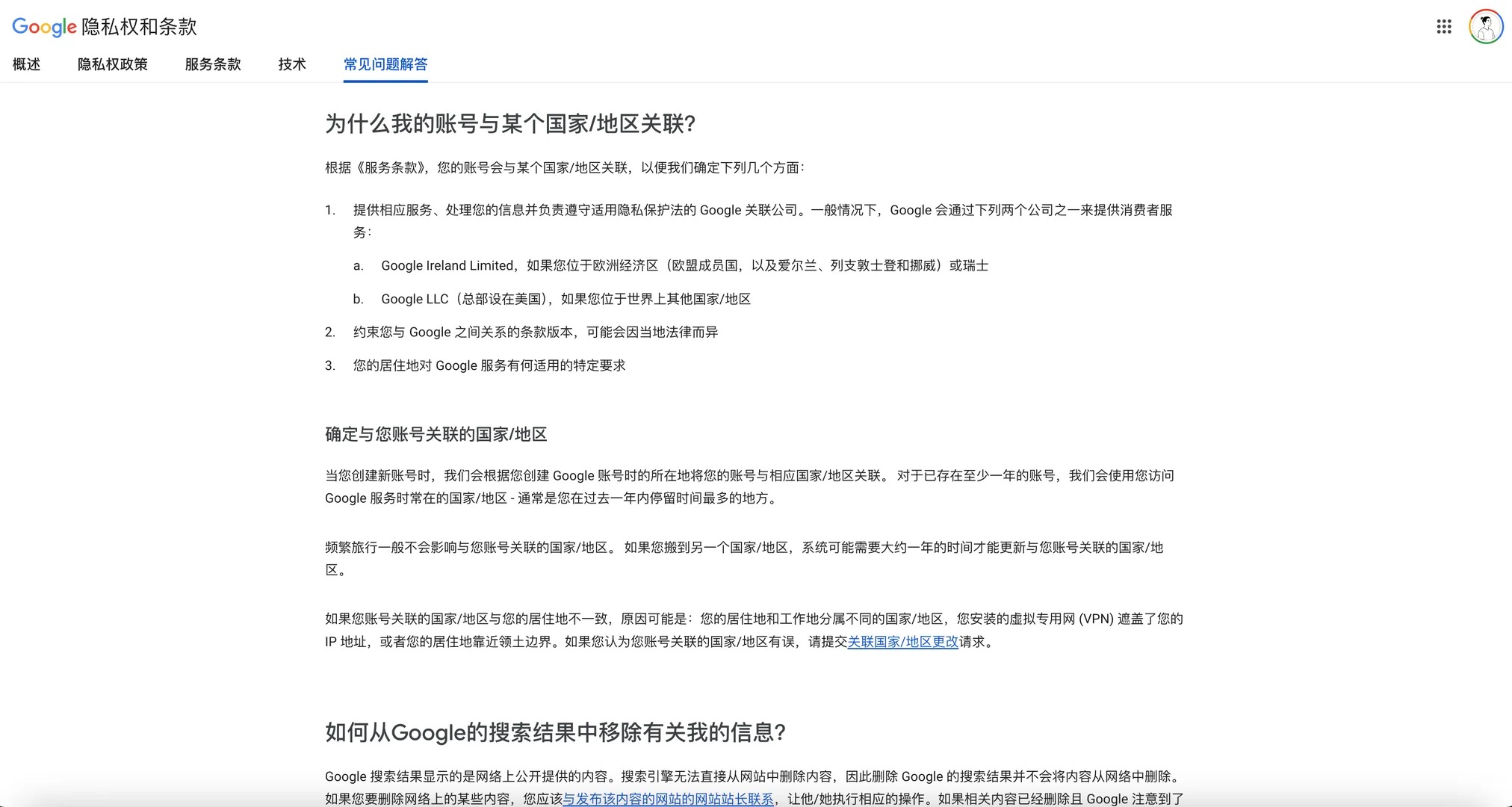Switch to the 服务条款 tab
The width and height of the screenshot is (1512, 807).
point(213,64)
